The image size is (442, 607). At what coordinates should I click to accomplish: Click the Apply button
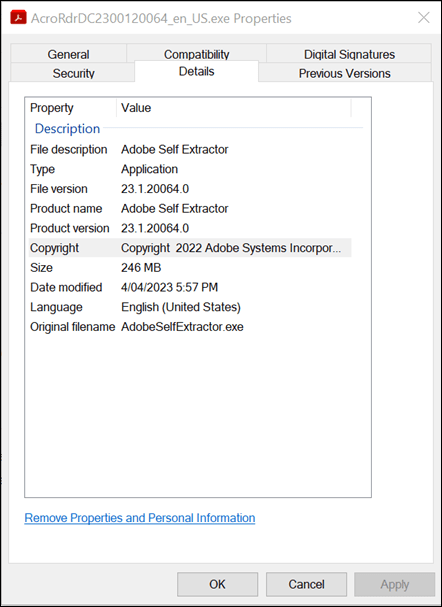point(394,584)
